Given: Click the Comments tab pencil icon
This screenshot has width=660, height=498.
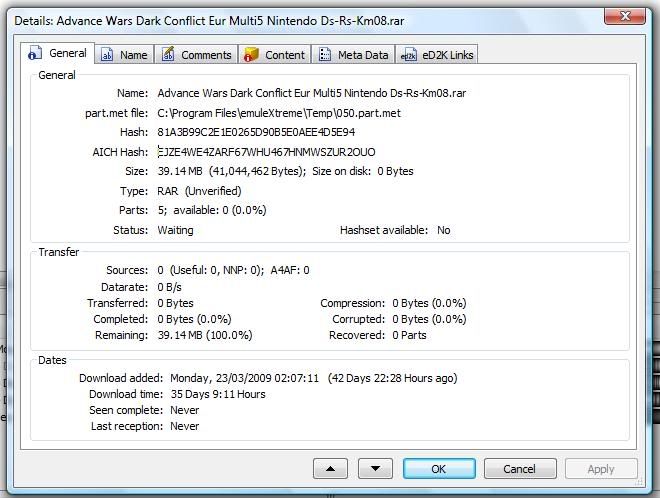Looking at the screenshot, I should click(x=168, y=54).
